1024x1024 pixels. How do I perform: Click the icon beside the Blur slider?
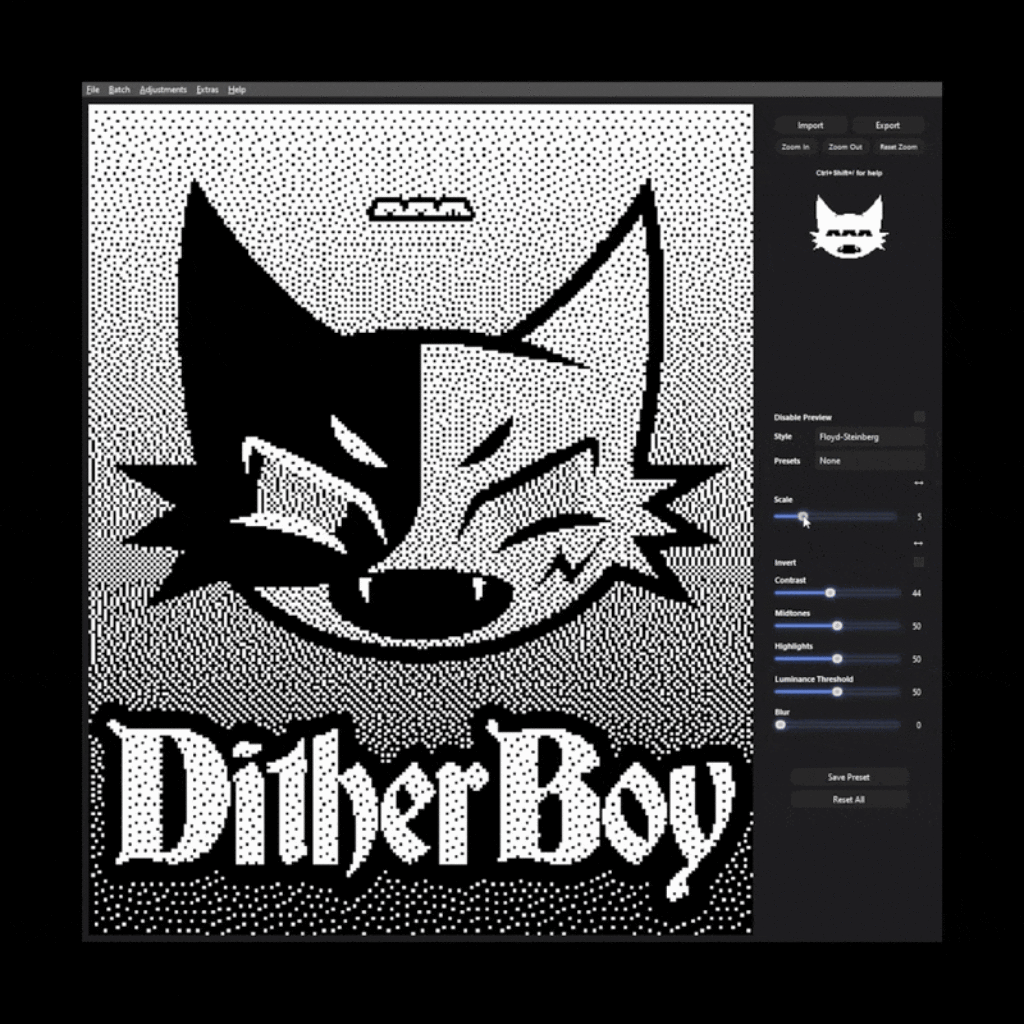point(917,724)
